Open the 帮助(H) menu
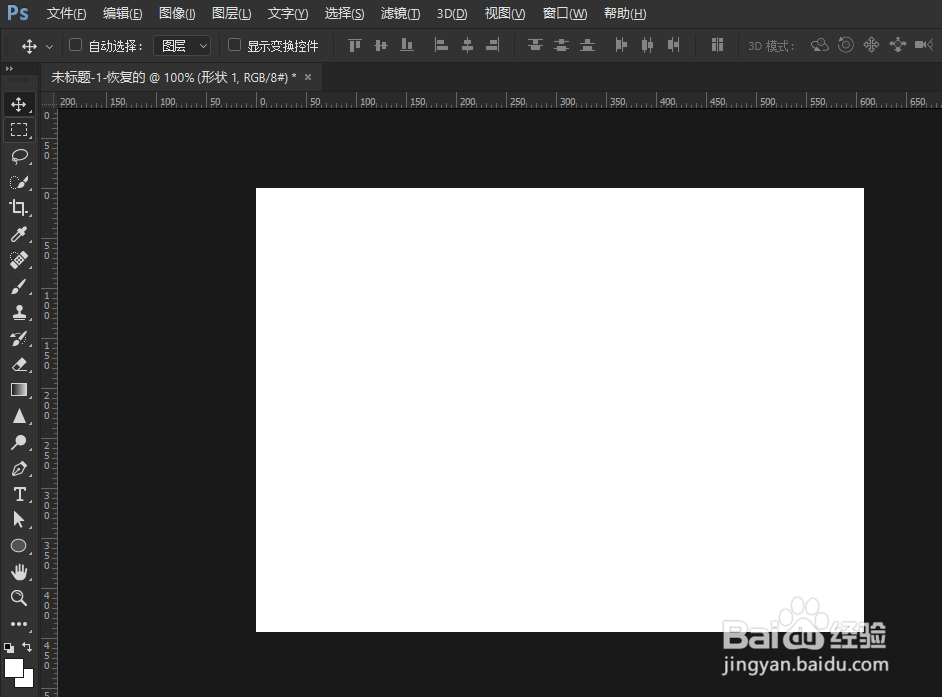The width and height of the screenshot is (942, 697). pyautogui.click(x=625, y=13)
